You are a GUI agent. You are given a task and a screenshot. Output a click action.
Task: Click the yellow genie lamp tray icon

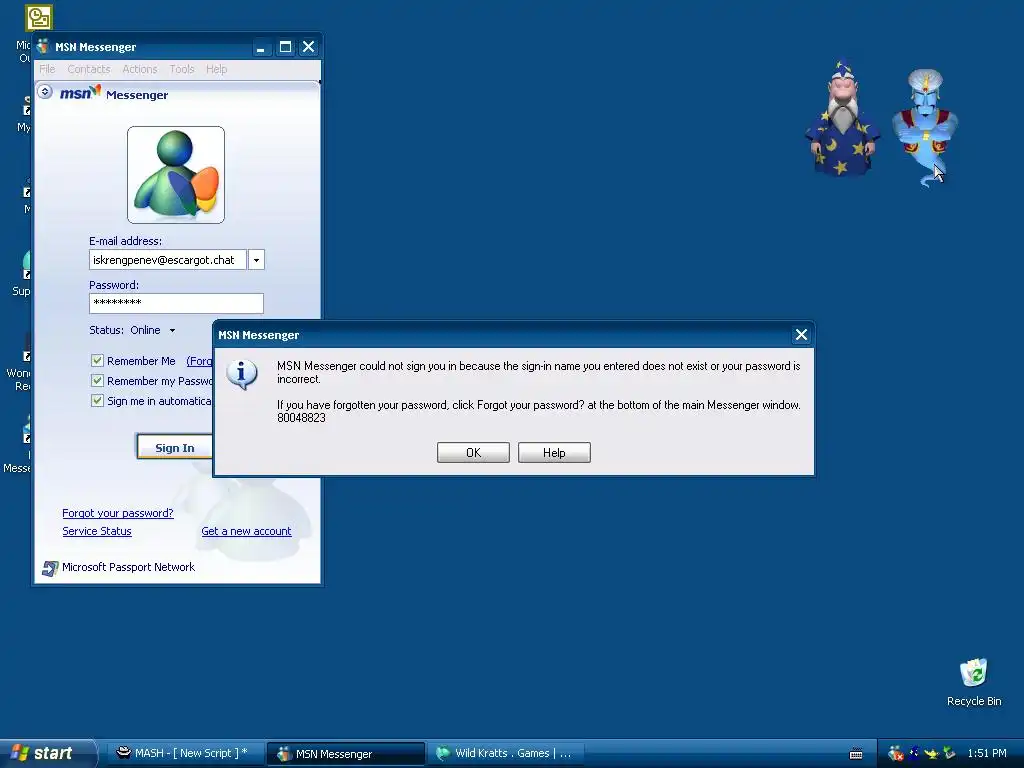pos(931,754)
